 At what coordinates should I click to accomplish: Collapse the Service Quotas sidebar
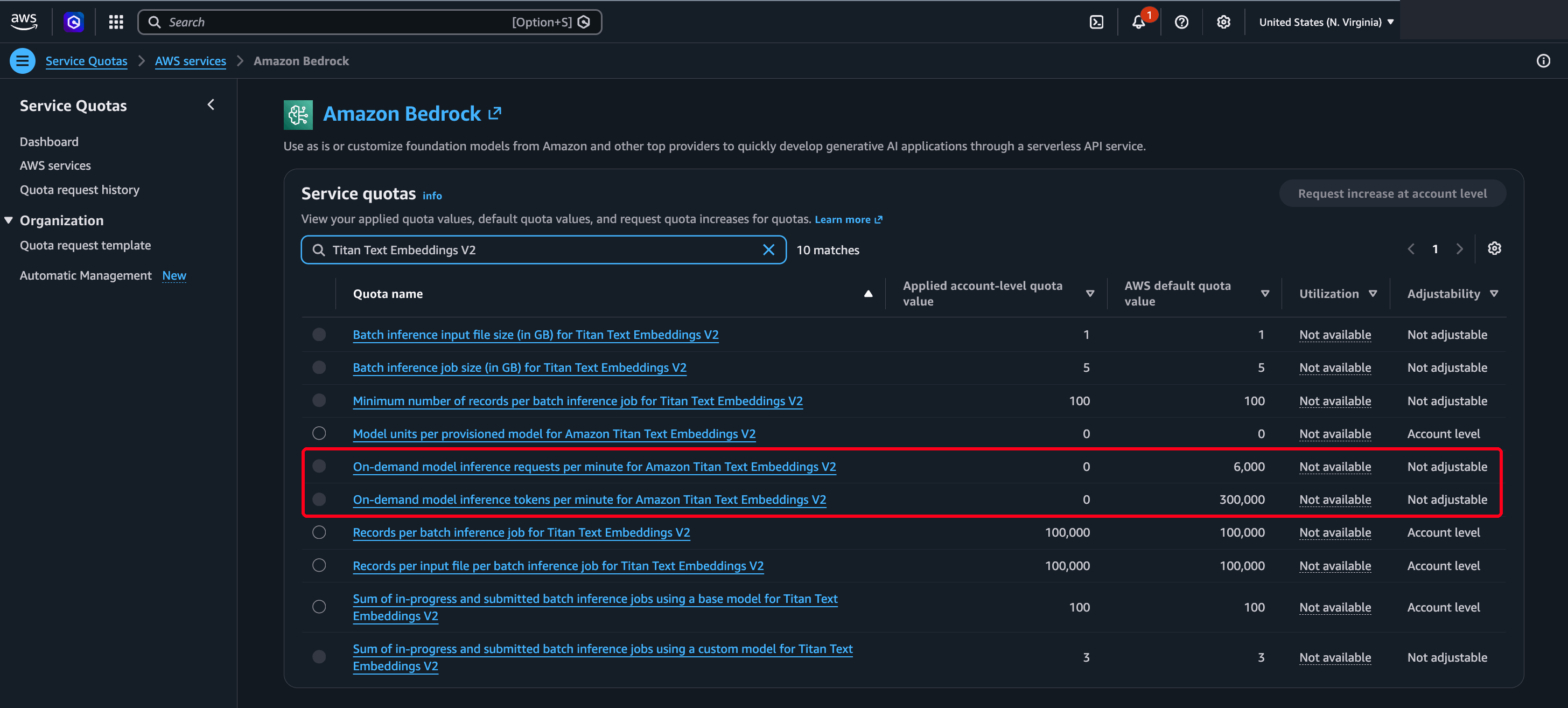coord(211,105)
